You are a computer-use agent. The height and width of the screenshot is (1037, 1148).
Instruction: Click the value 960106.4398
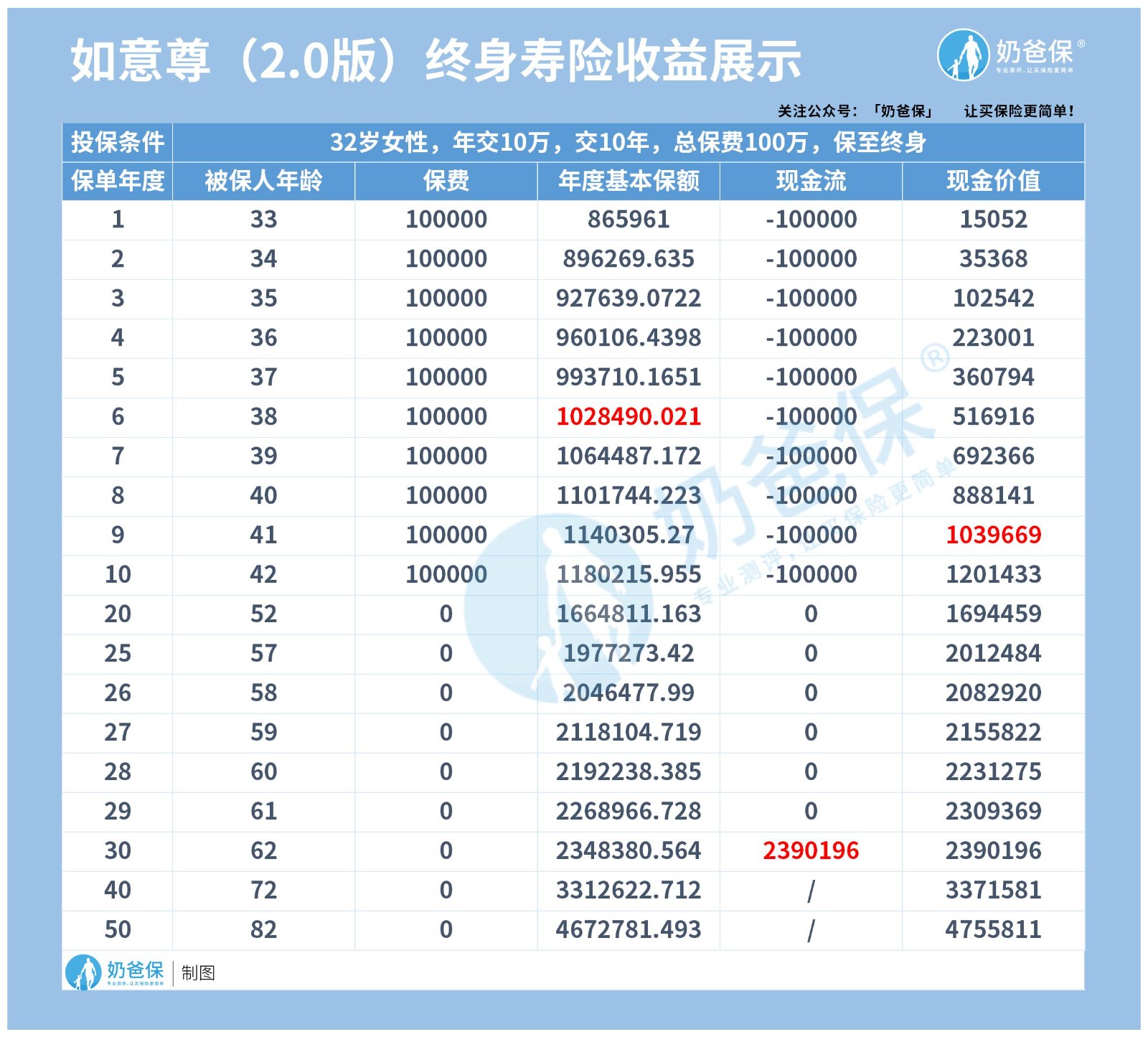pyautogui.click(x=629, y=338)
